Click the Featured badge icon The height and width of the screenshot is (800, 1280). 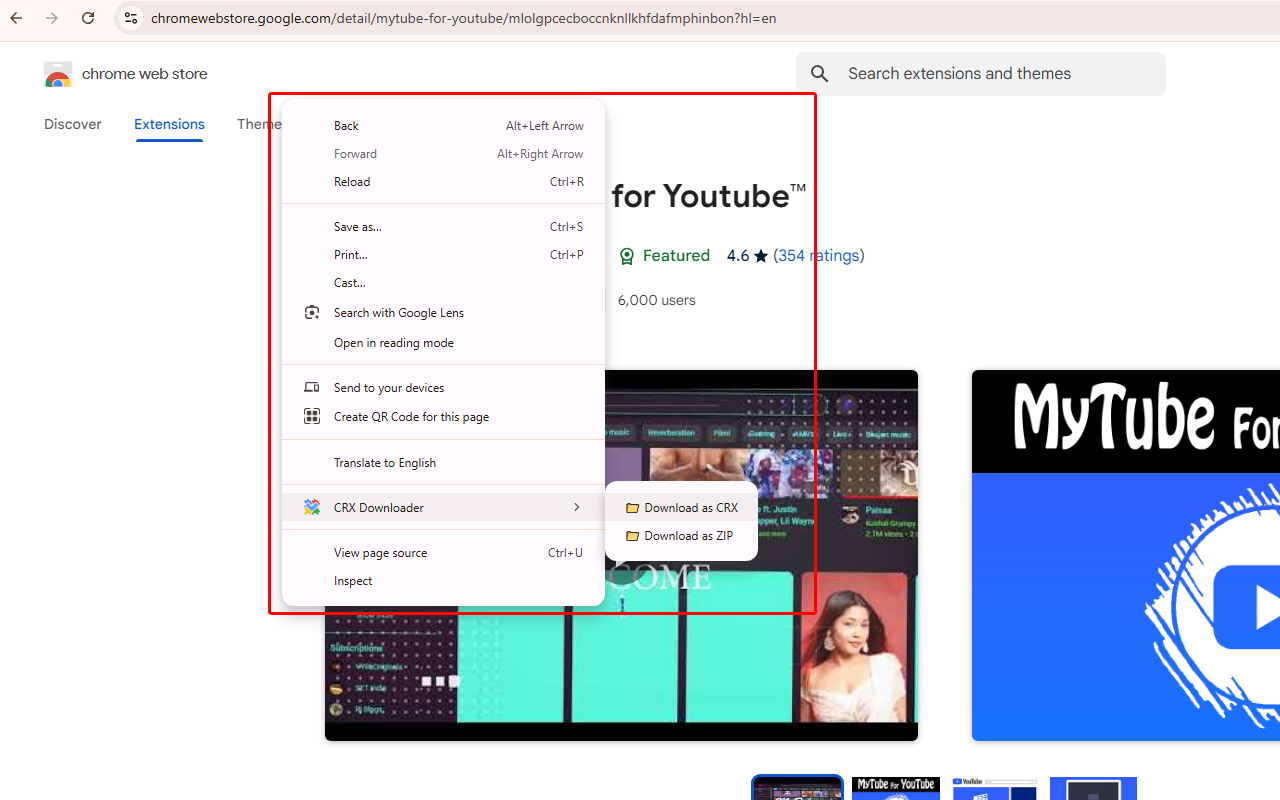627,256
